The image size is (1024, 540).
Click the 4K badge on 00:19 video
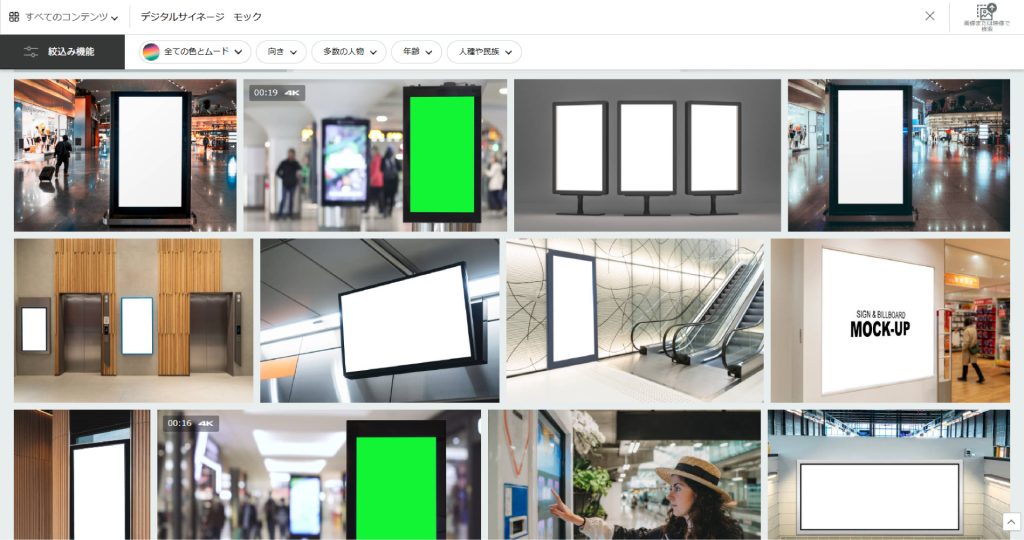(292, 93)
